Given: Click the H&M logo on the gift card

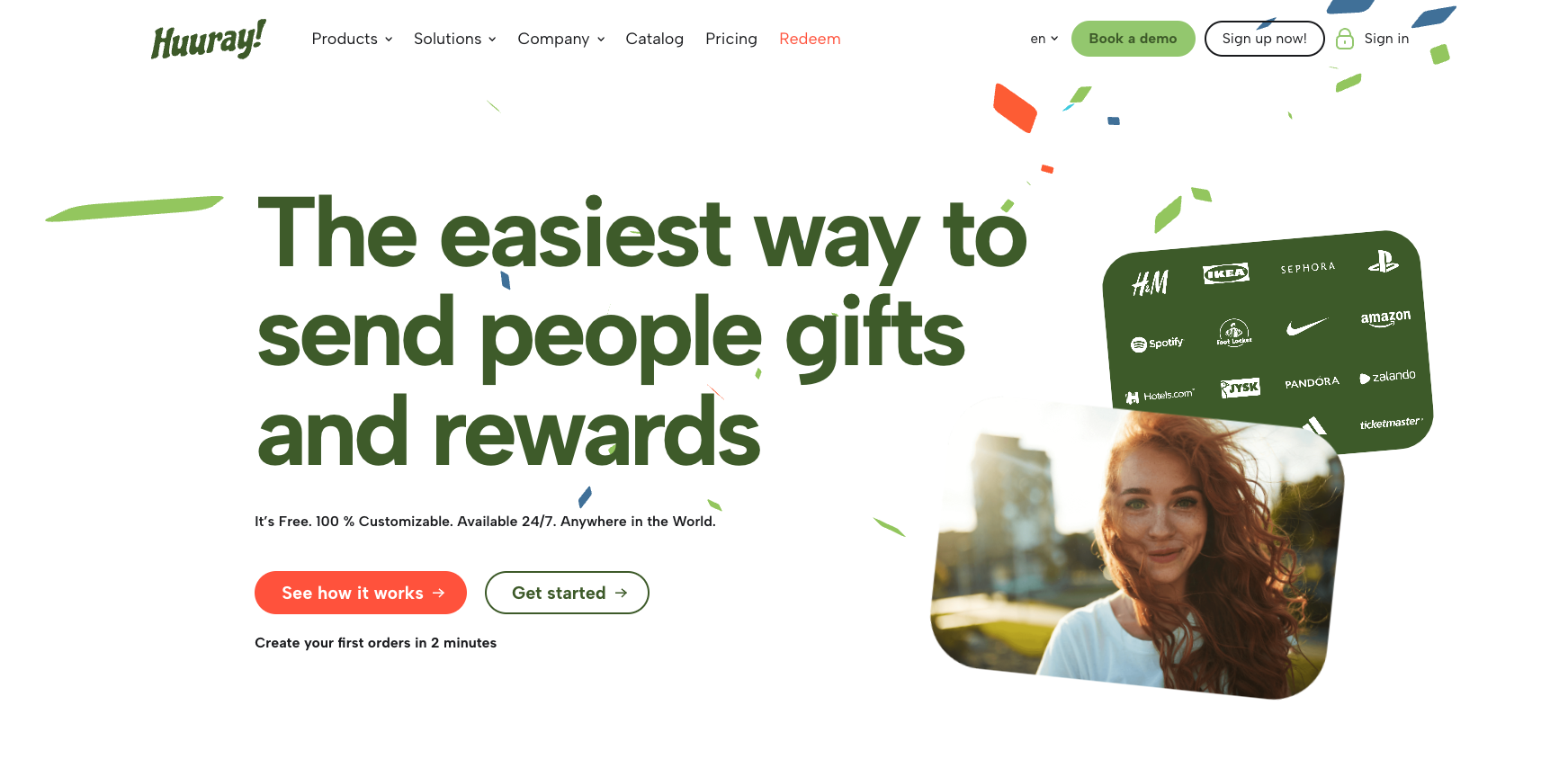Looking at the screenshot, I should pyautogui.click(x=1150, y=283).
